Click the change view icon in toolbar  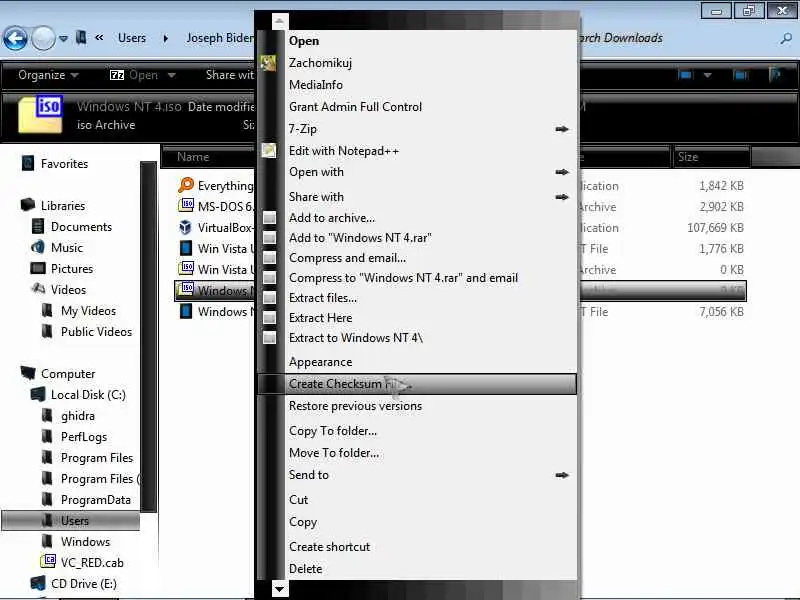tap(685, 75)
